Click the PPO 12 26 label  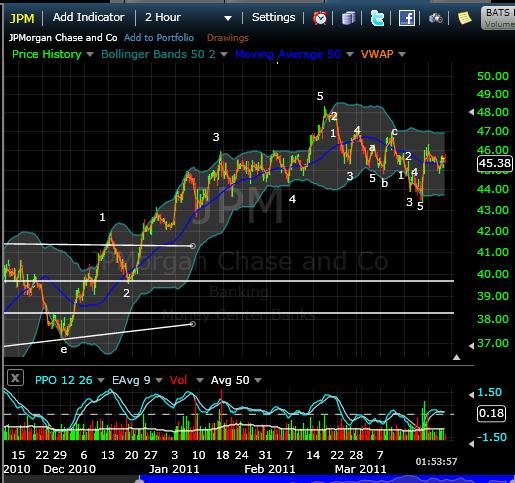64,380
